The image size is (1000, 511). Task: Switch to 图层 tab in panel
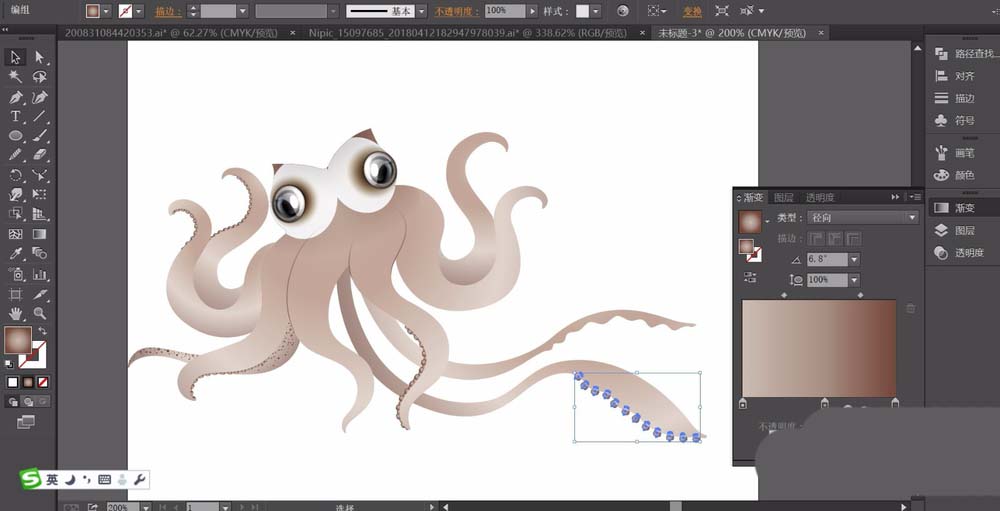coord(784,197)
